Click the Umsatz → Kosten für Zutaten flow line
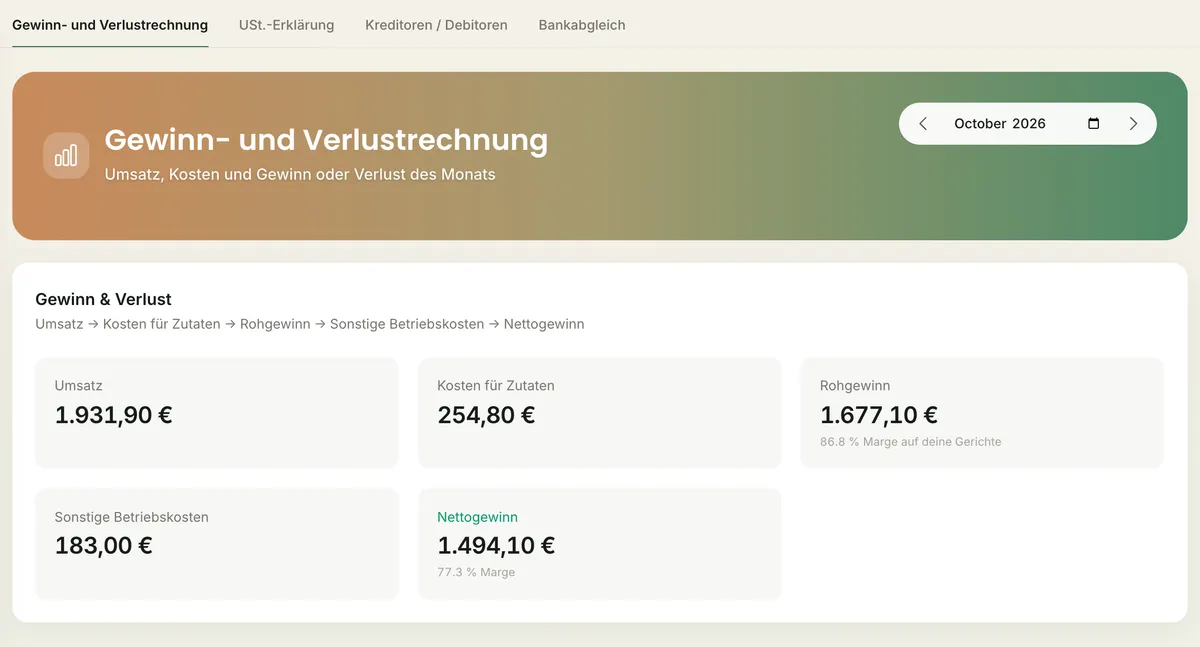The image size is (1200, 647). click(x=309, y=324)
